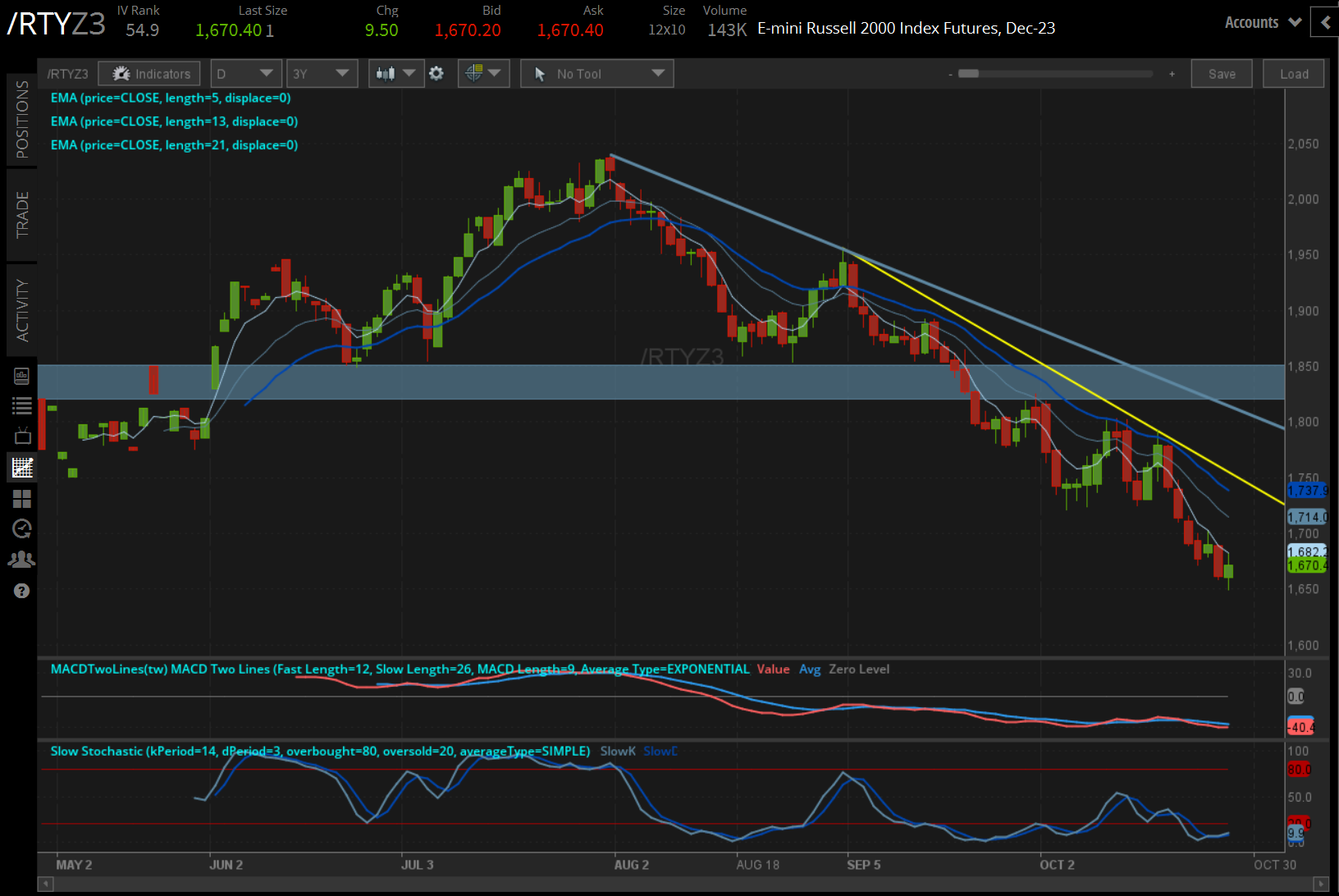
Task: Open the Accounts dropdown
Action: [1261, 22]
